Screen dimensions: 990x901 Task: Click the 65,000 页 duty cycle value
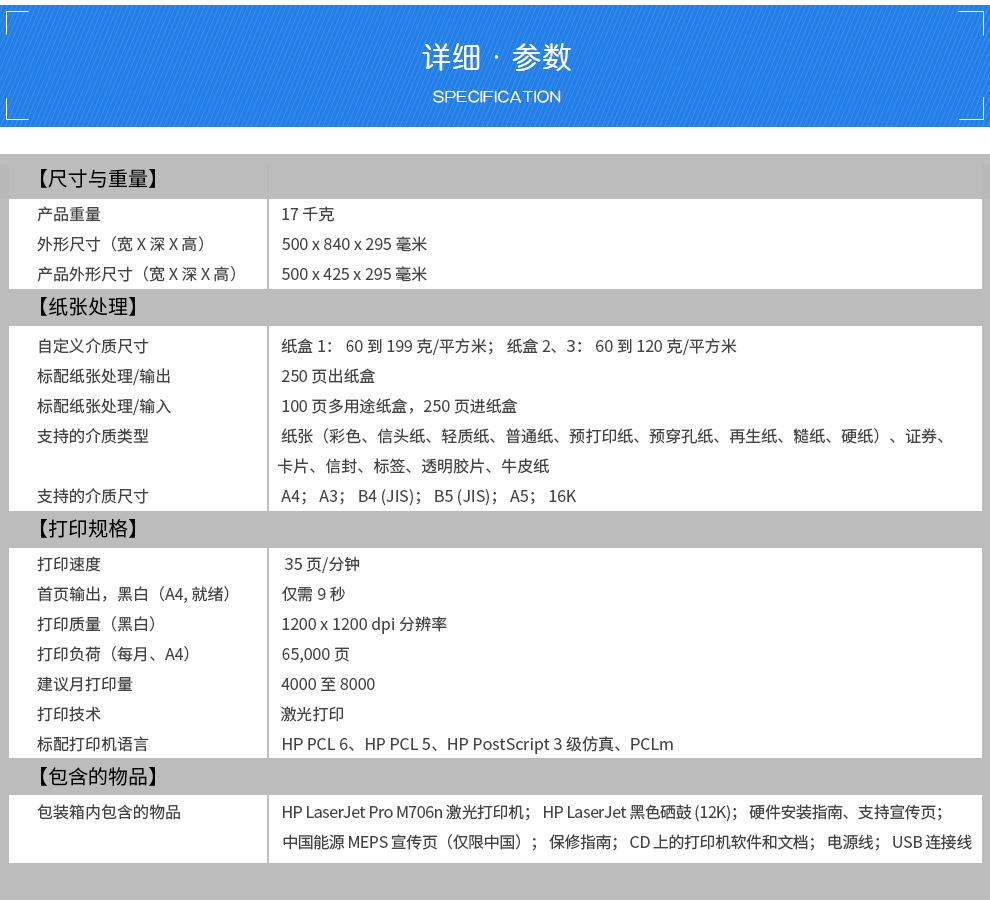pyautogui.click(x=316, y=654)
